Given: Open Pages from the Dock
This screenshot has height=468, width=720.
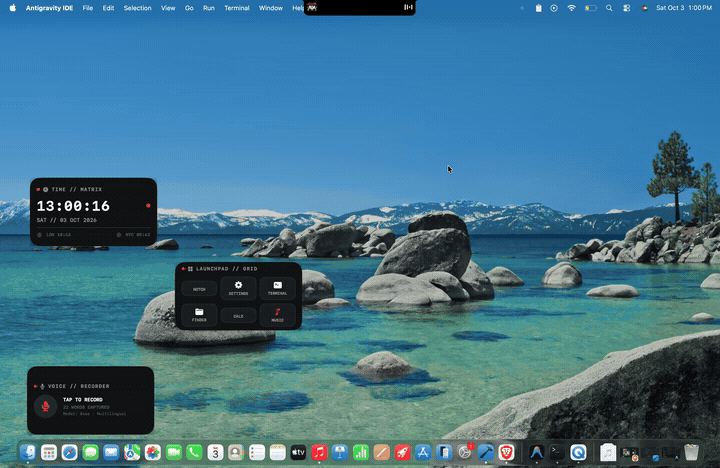Looking at the screenshot, I should point(382,452).
